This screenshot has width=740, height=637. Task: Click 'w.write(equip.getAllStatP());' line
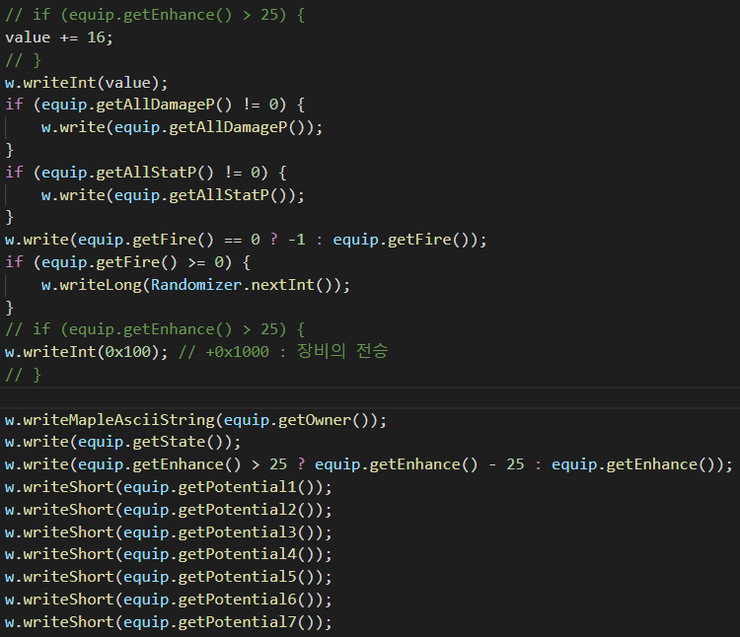pyautogui.click(x=173, y=195)
